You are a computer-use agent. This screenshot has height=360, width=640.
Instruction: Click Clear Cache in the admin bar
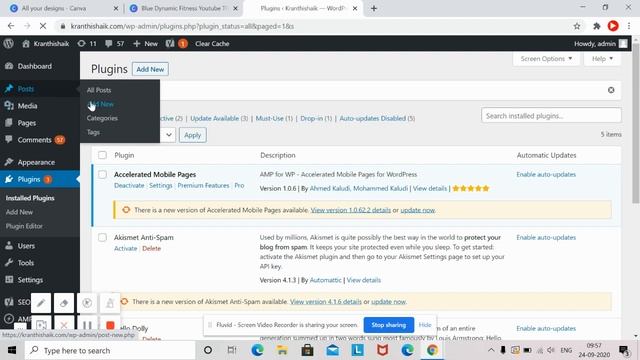(x=212, y=43)
